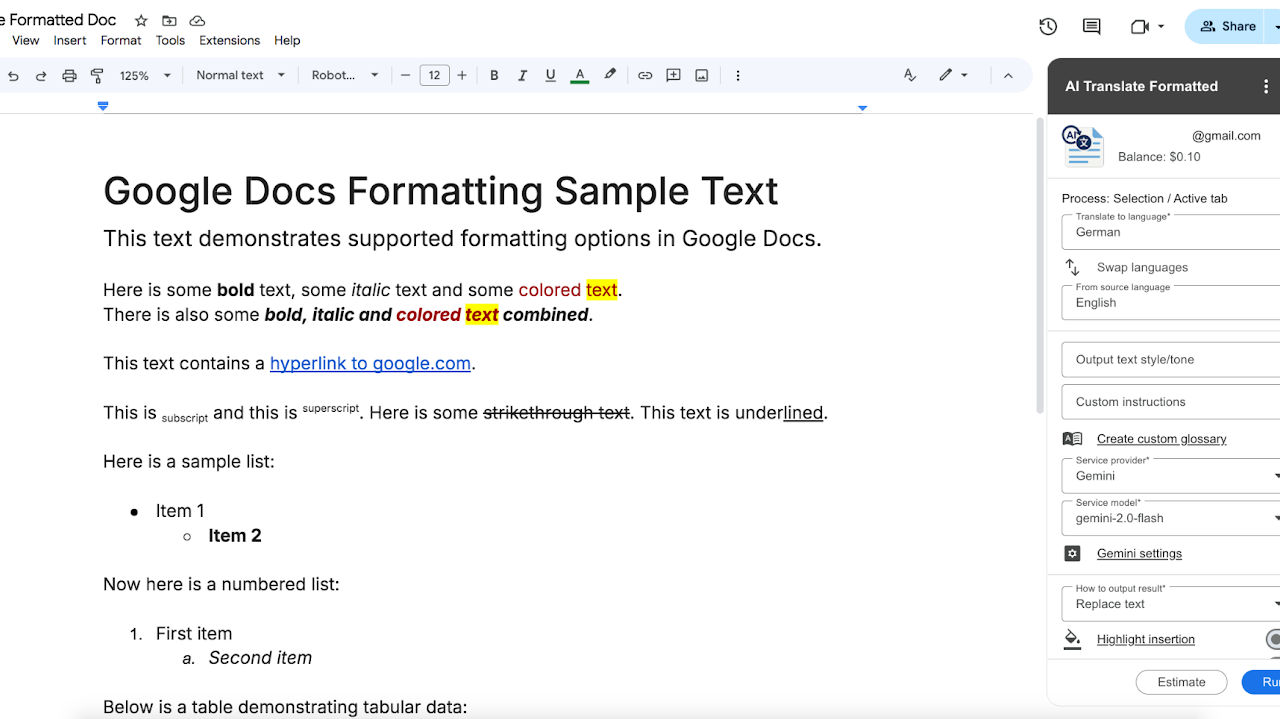Check the cloud save status icon
1280x719 pixels.
(x=197, y=21)
